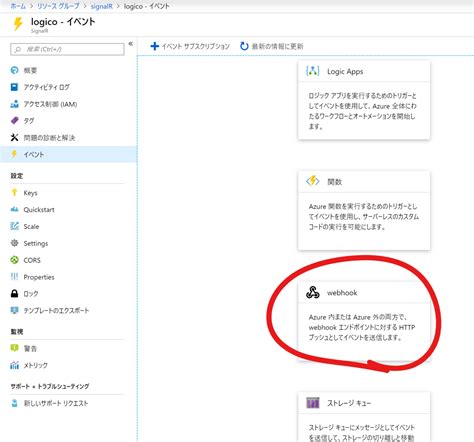Click the yellow key icon
The width and height of the screenshot is (474, 442).
[x=14, y=192]
